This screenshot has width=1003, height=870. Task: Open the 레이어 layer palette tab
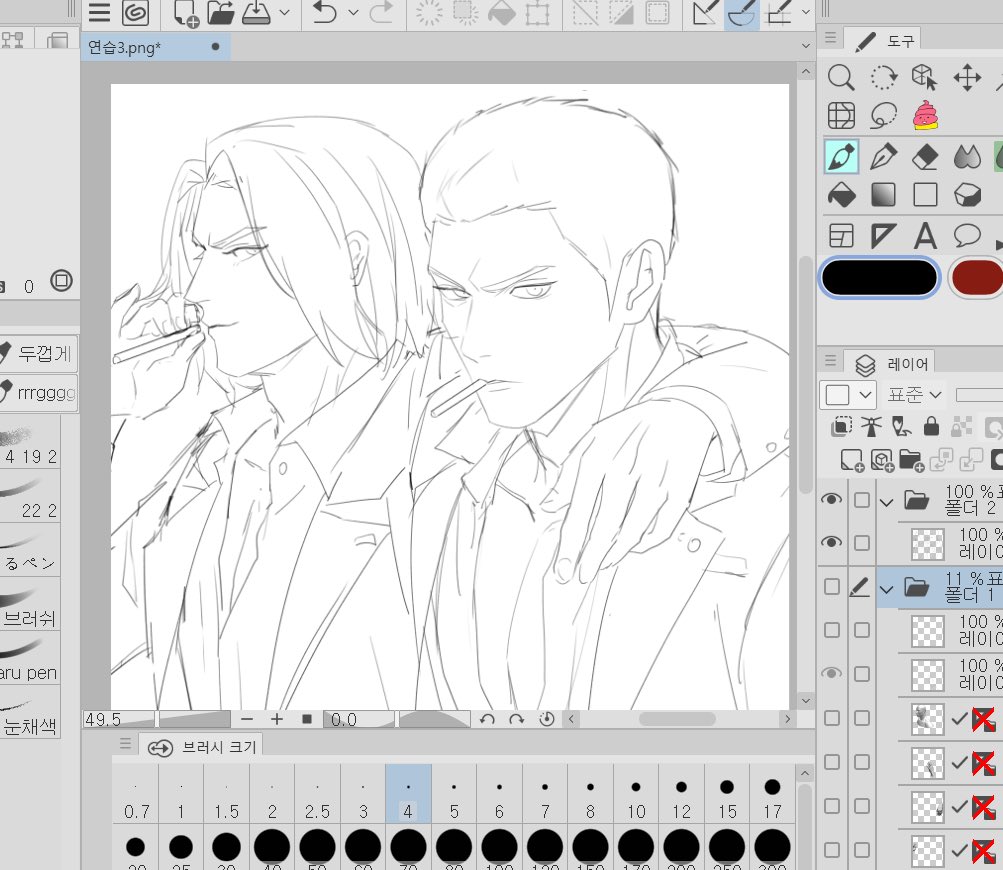892,364
